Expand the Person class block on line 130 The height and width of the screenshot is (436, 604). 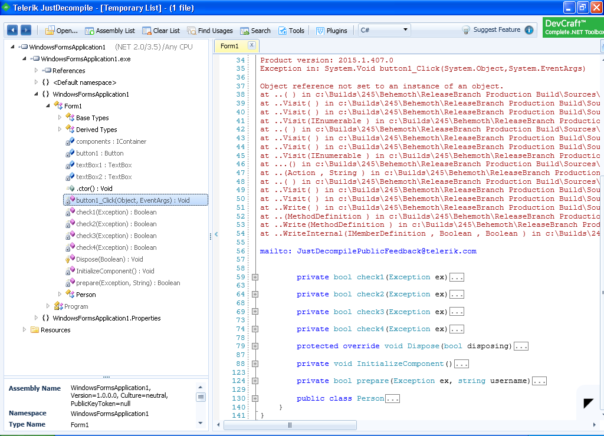pos(255,398)
